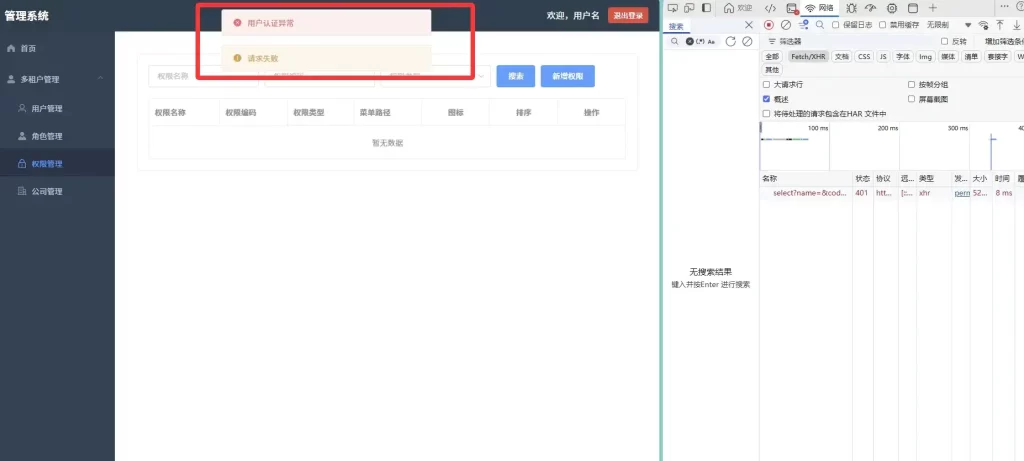Open the permission type select dropdown arrow
1024x461 pixels.
tap(481, 76)
